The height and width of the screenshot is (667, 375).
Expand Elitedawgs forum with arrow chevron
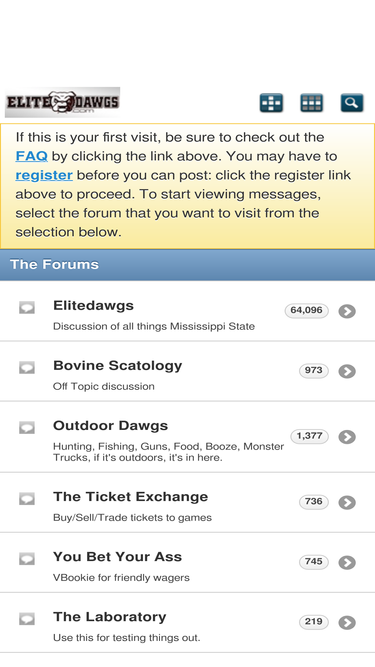click(x=347, y=311)
